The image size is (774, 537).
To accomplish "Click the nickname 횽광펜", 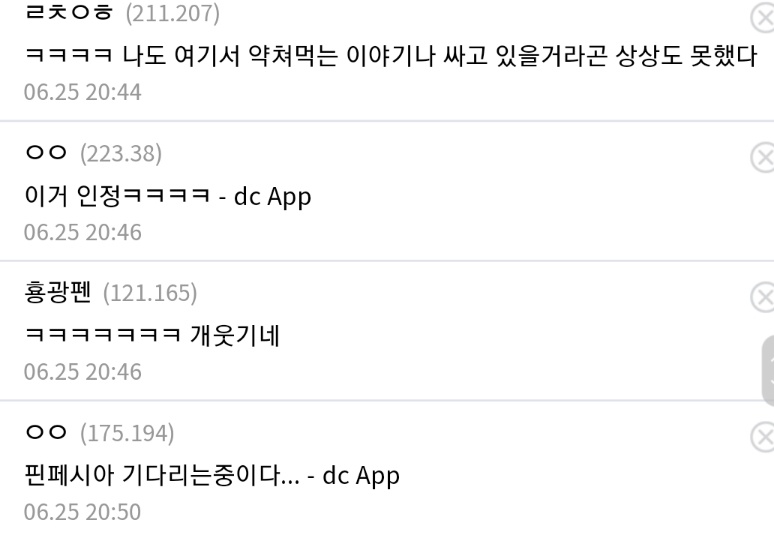I will pos(58,292).
